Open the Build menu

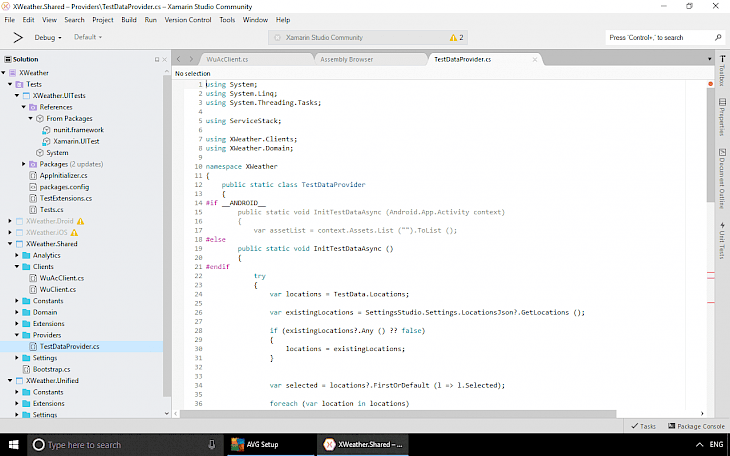[x=129, y=20]
